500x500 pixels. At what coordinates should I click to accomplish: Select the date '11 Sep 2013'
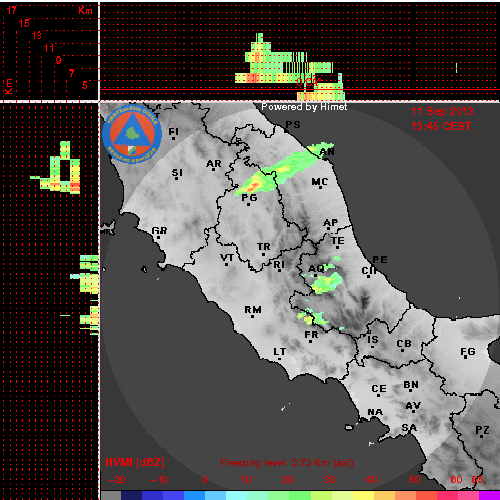pyautogui.click(x=442, y=111)
